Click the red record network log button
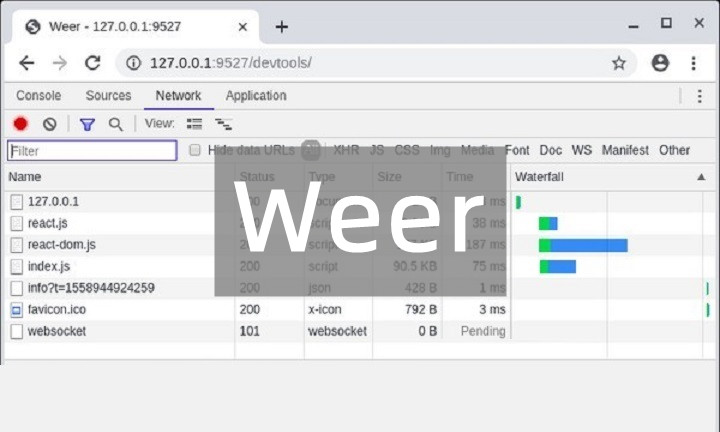720x432 pixels. [21, 123]
